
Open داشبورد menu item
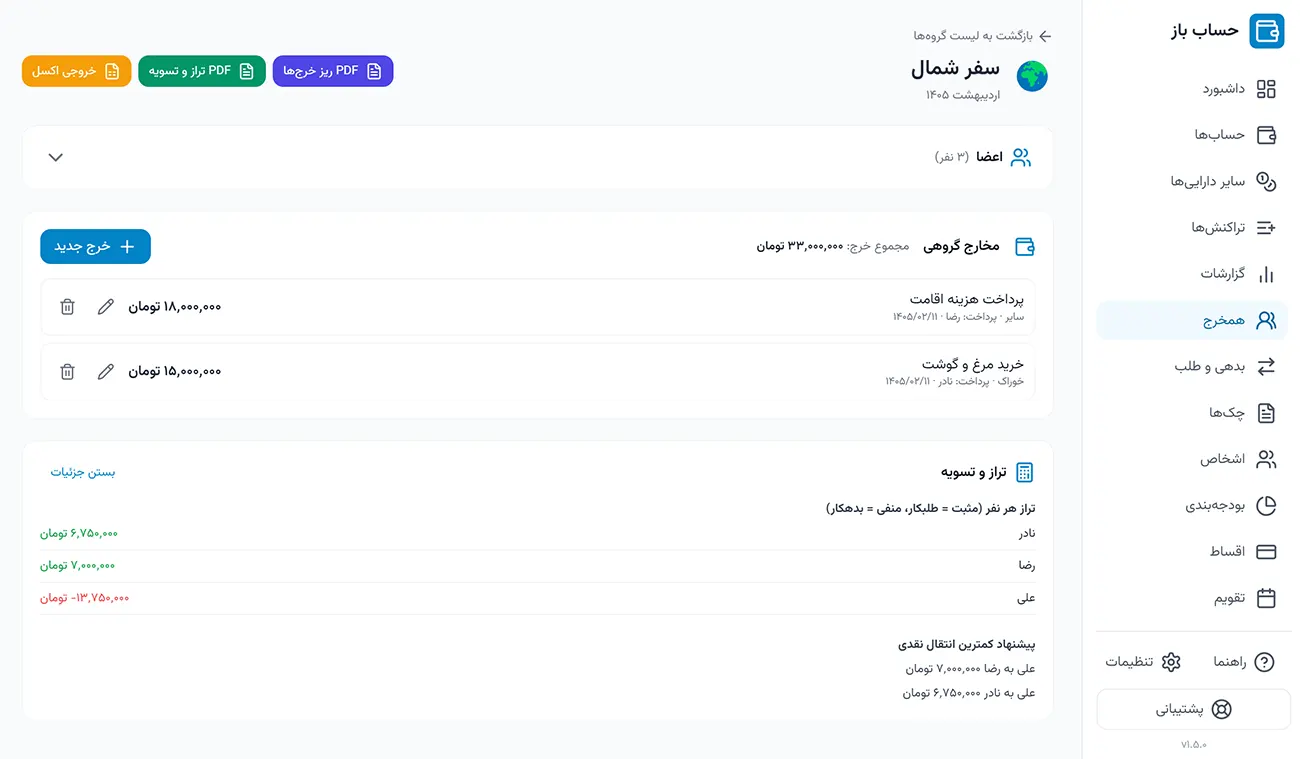point(1192,89)
